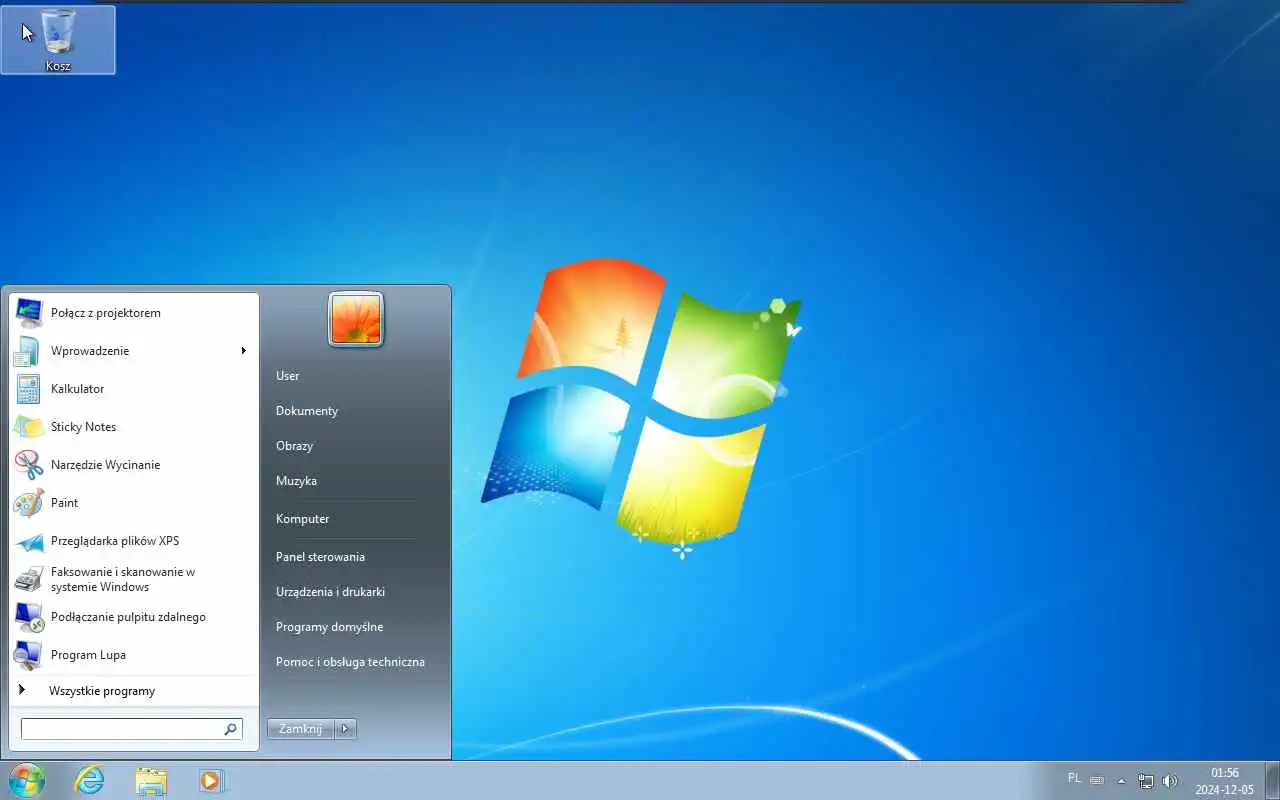Click the Podłączanie pulpitu zdalnego icon
The width and height of the screenshot is (1280, 800).
pyautogui.click(x=28, y=617)
